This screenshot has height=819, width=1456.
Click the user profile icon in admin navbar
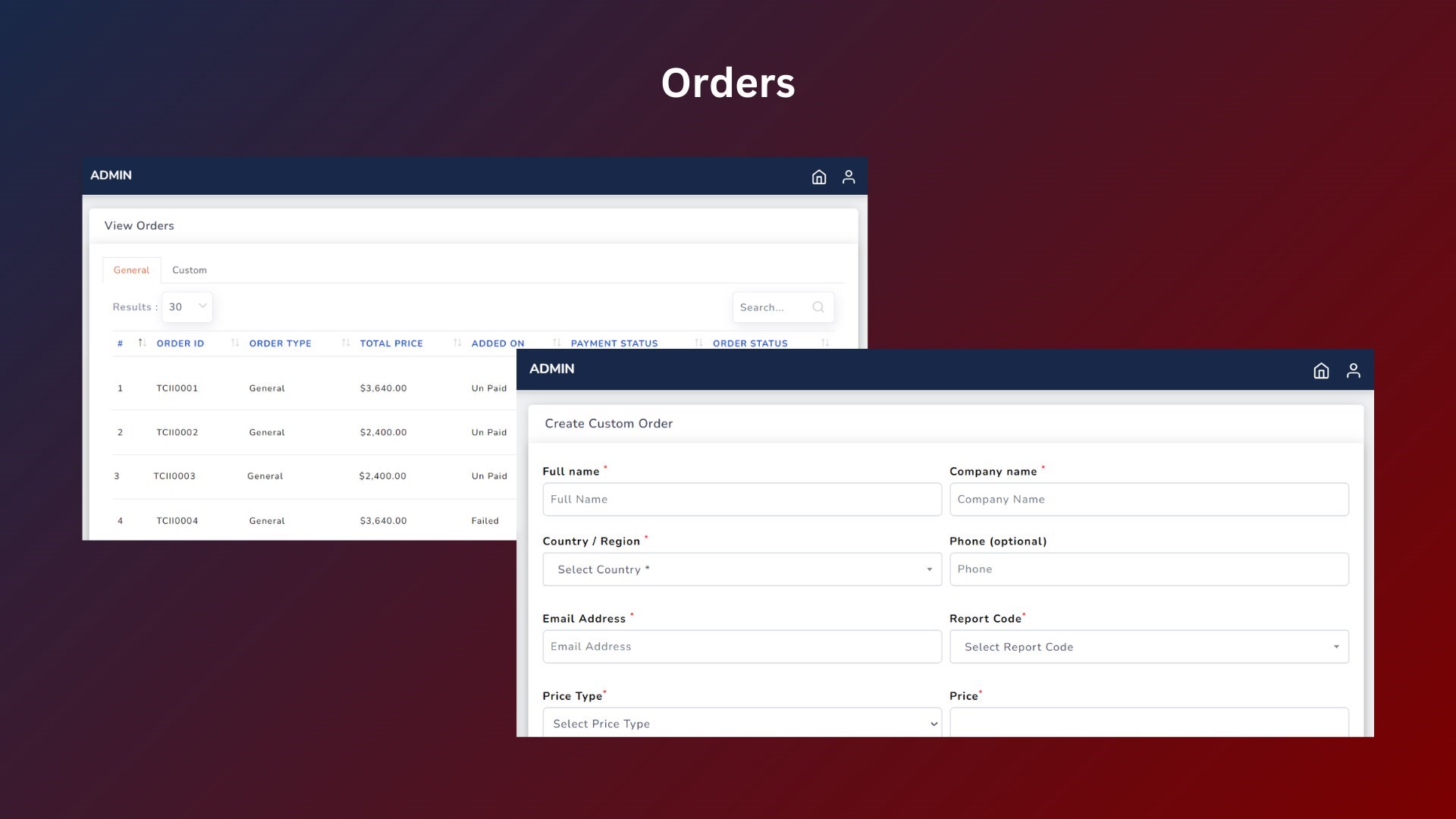[x=849, y=177]
